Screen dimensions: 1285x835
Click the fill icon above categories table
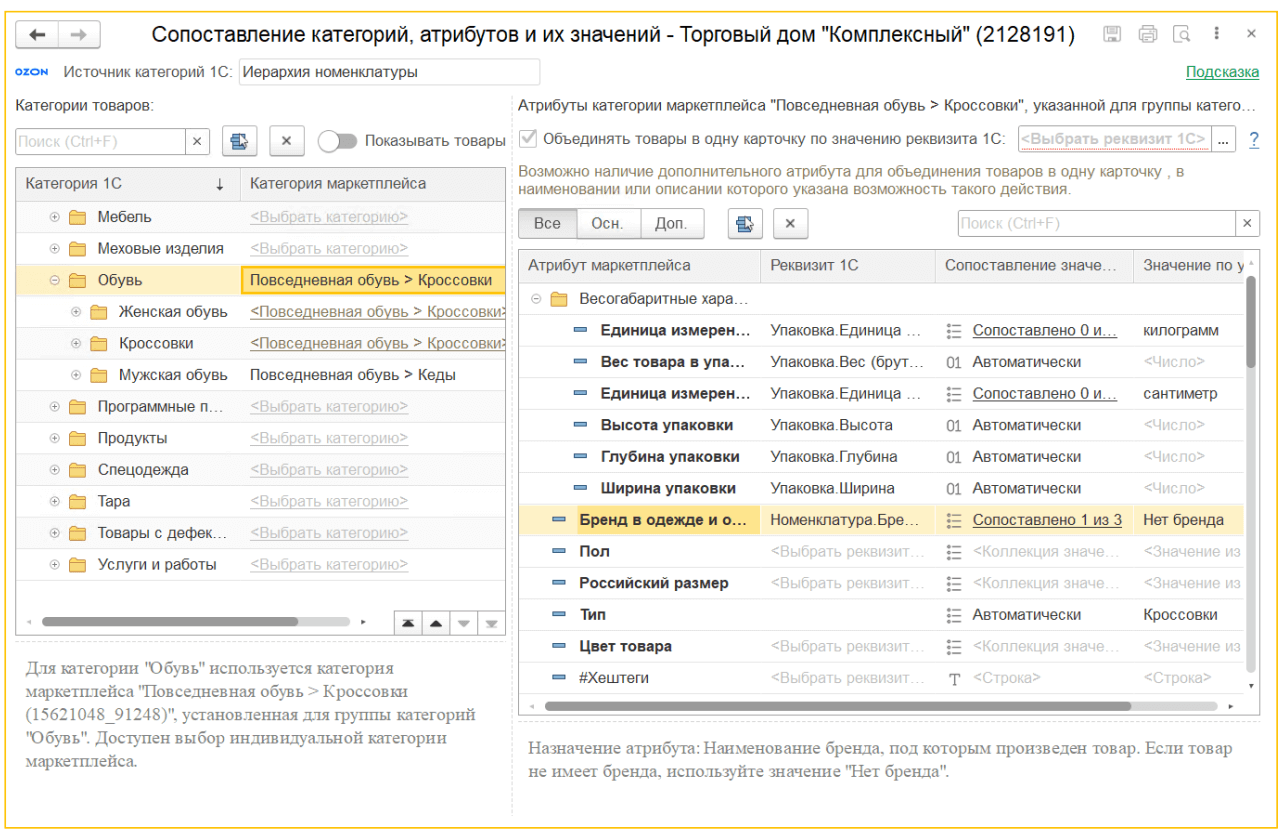[x=240, y=142]
